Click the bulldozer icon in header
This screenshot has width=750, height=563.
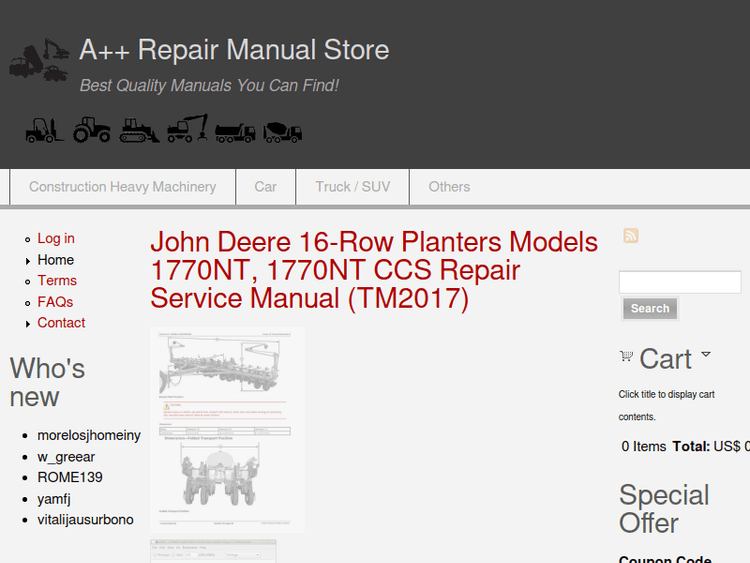click(139, 130)
